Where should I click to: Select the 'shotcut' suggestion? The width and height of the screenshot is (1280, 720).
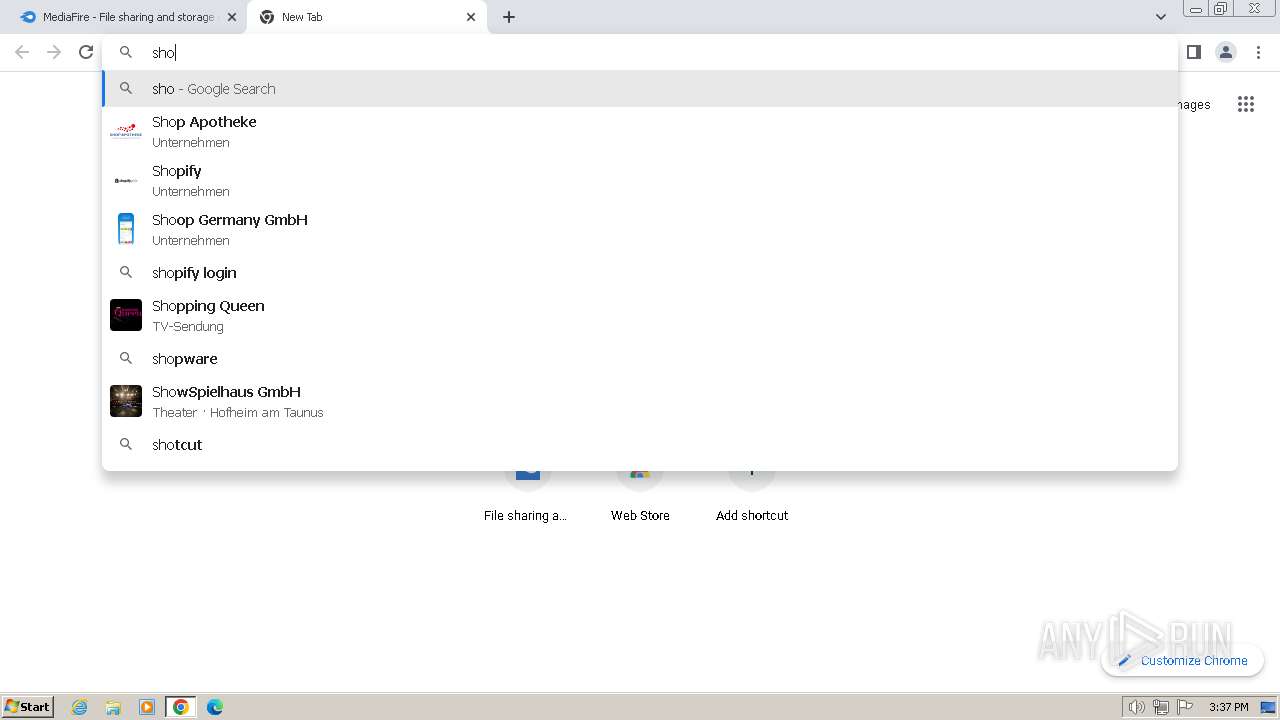[x=640, y=445]
